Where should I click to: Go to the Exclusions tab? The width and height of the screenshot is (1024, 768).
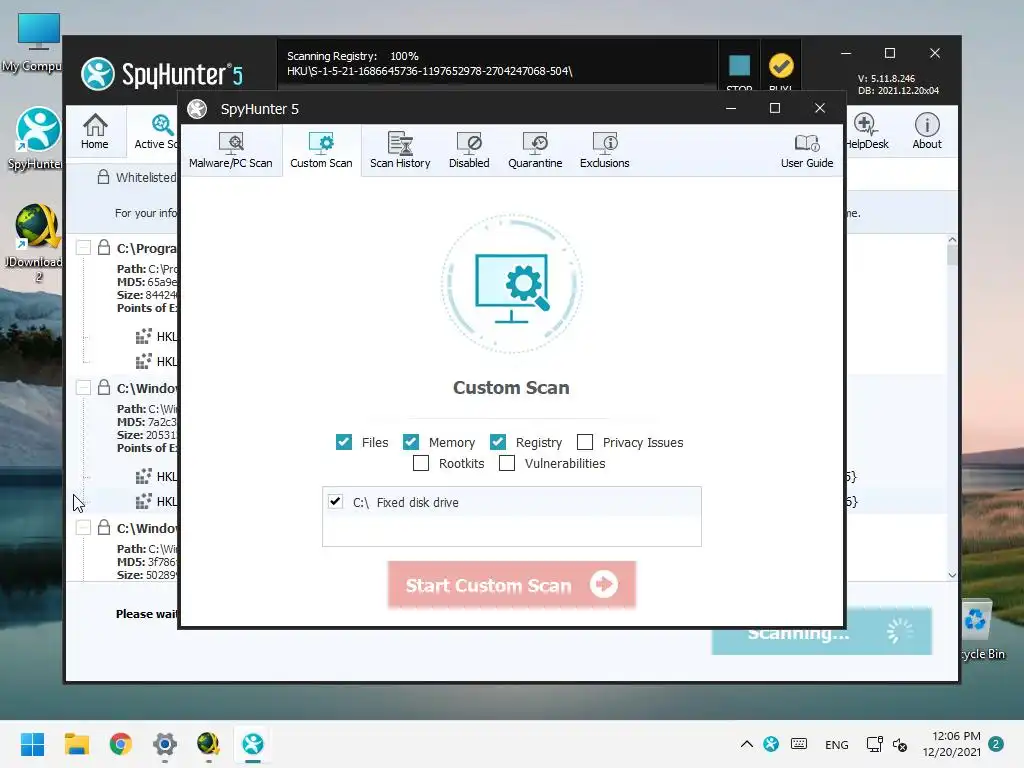click(604, 150)
